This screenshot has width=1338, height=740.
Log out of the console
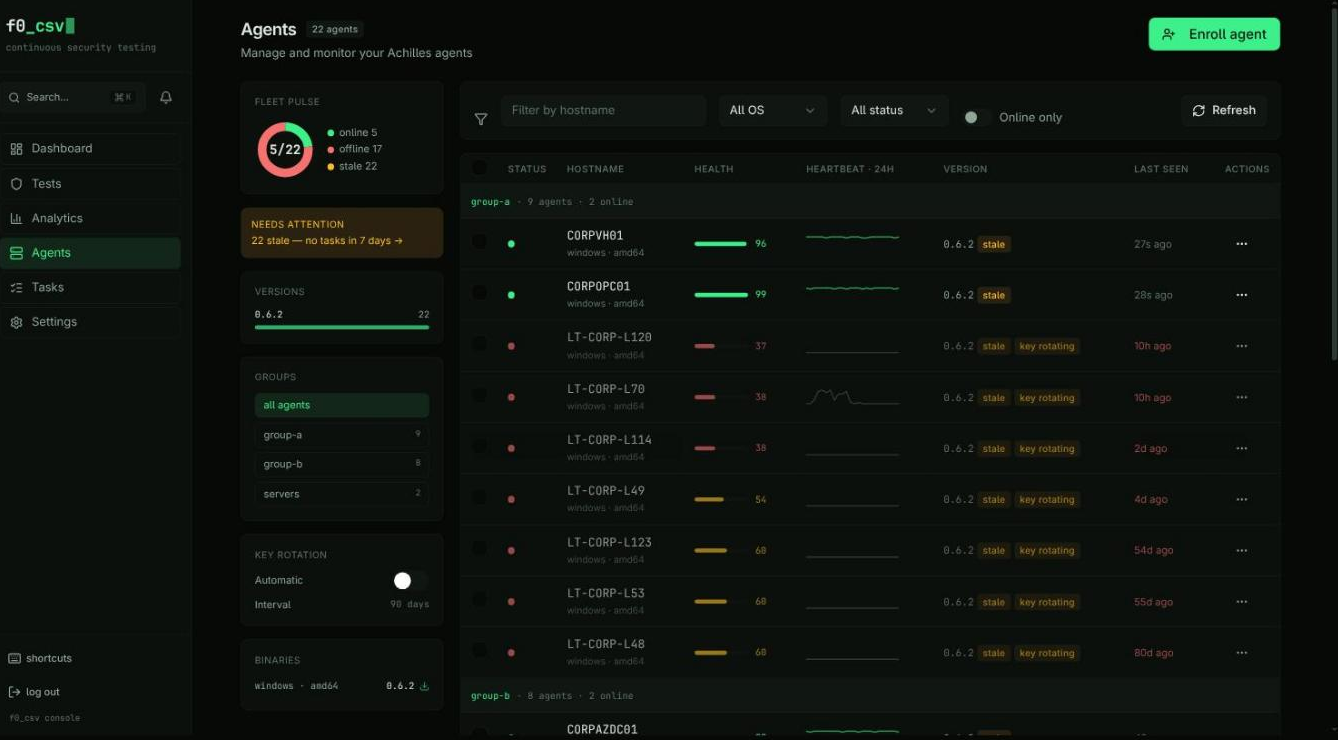(x=34, y=692)
